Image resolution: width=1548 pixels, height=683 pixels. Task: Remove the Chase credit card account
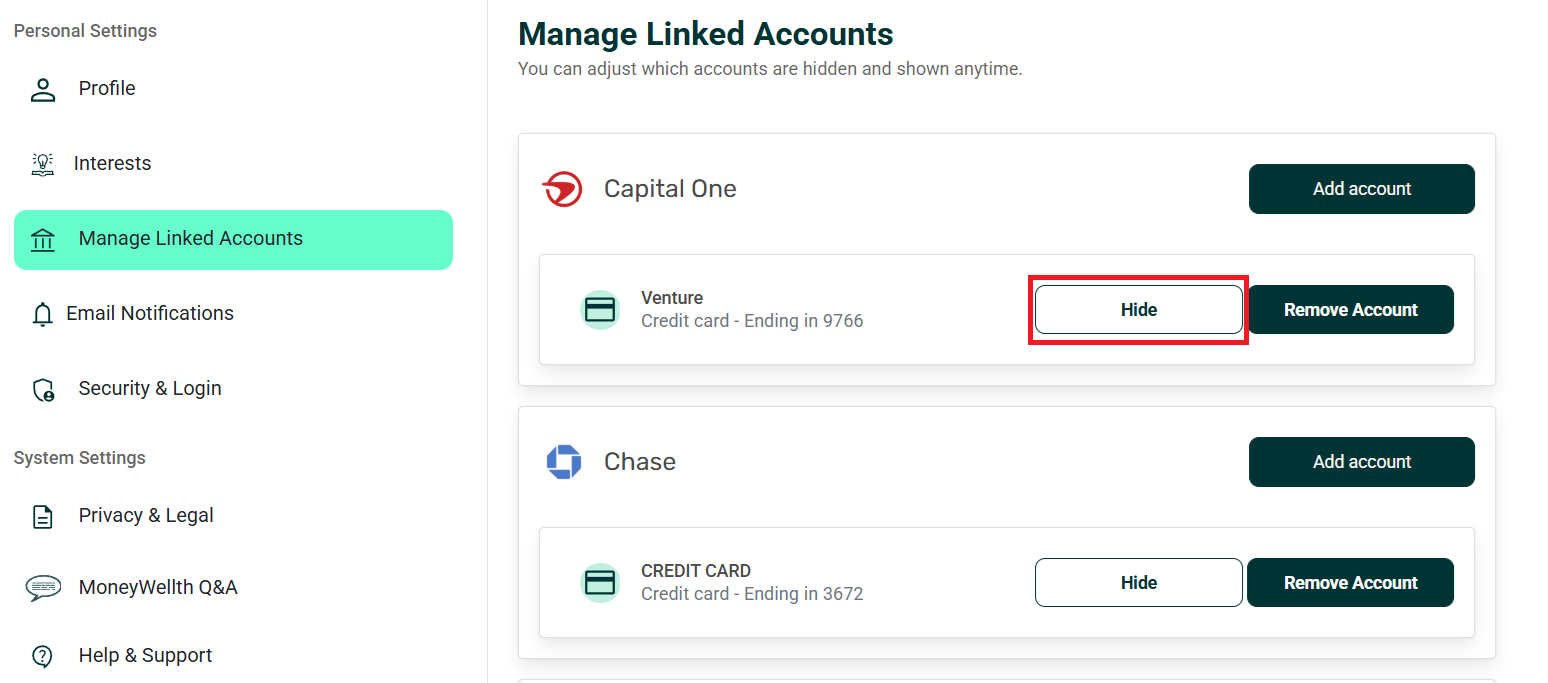[x=1350, y=583]
